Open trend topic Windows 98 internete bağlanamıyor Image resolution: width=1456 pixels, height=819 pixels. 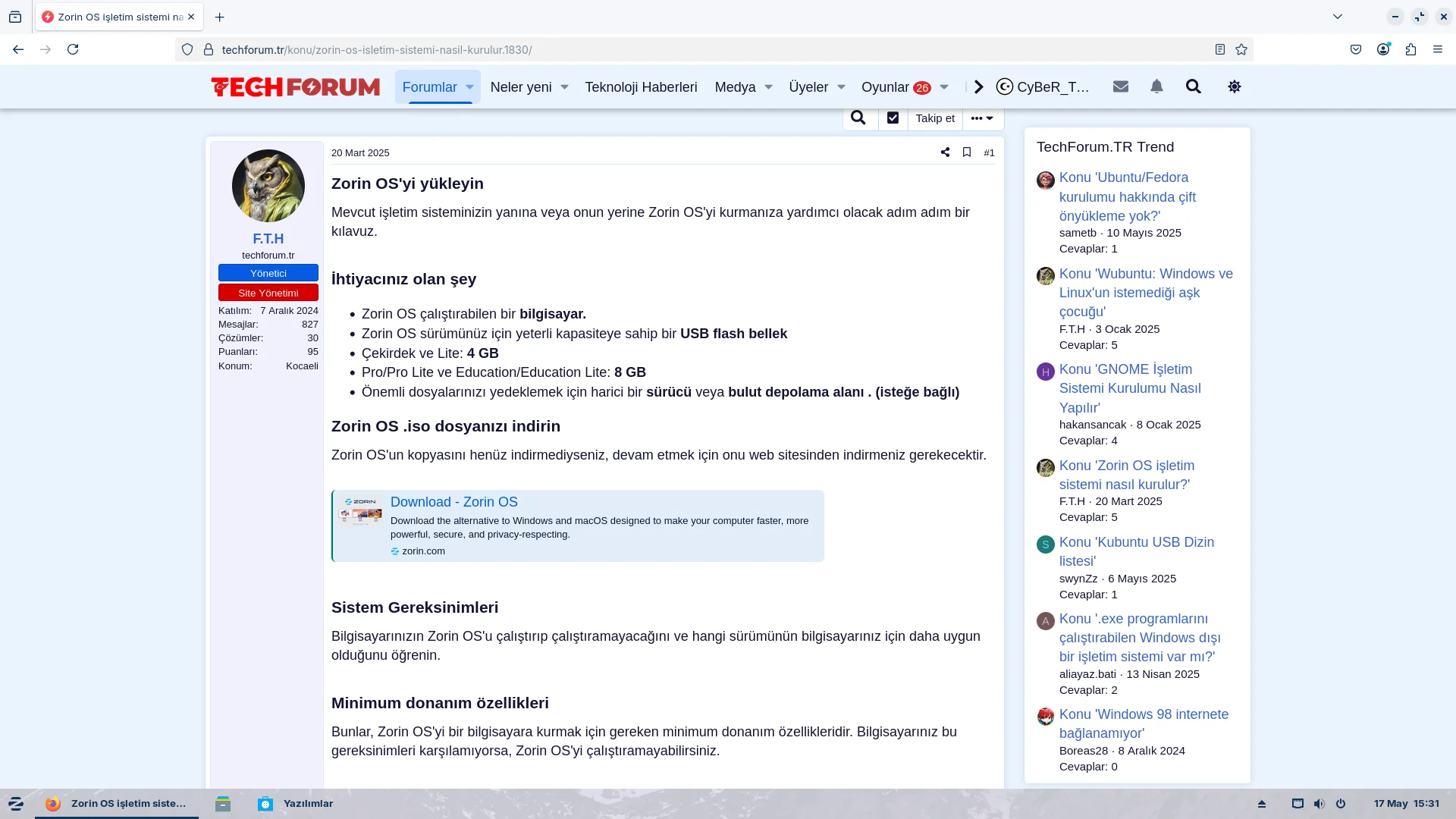click(x=1144, y=723)
